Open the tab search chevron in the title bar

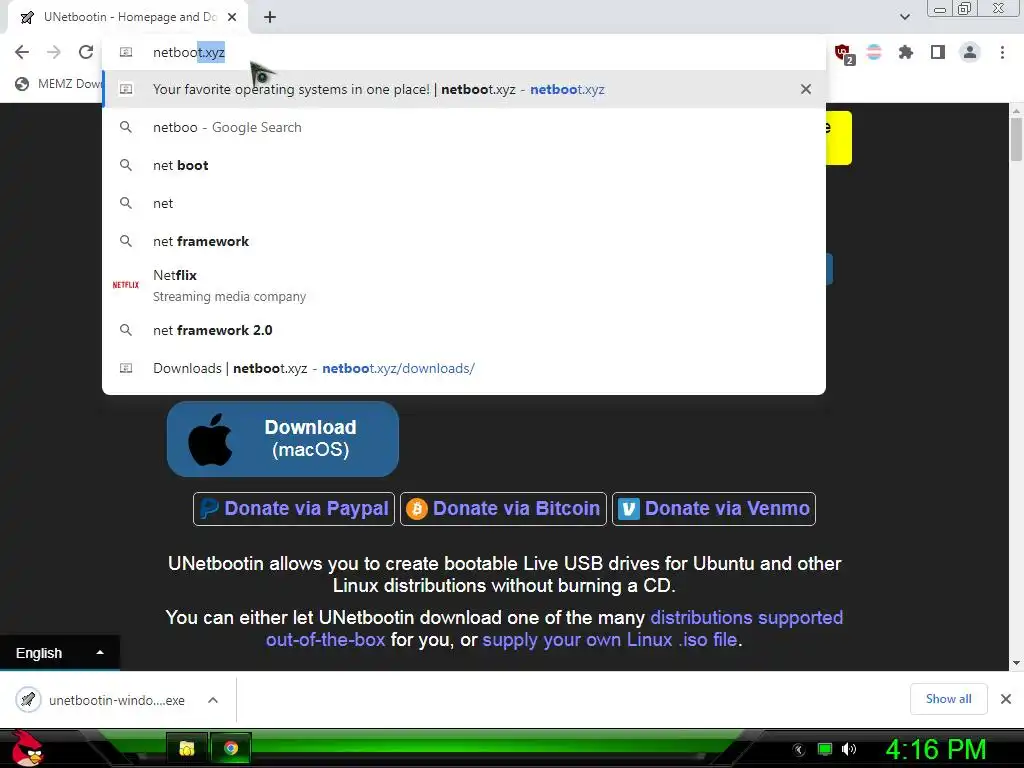click(904, 17)
